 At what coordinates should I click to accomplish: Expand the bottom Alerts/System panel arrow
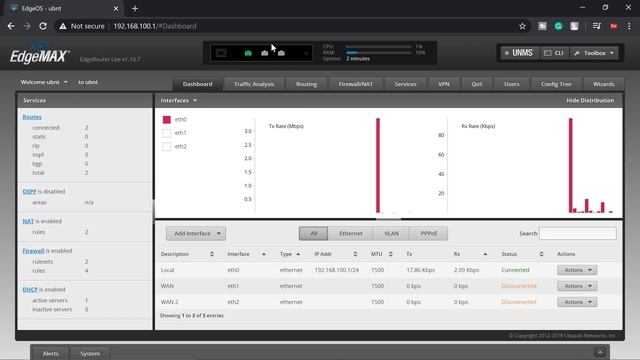click(600, 352)
